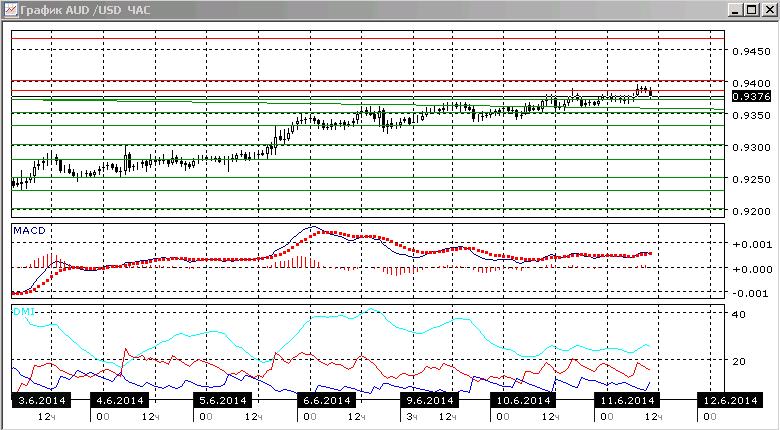The height and width of the screenshot is (430, 780).
Task: Click the 4.6.2014 date marker
Action: coord(119,400)
